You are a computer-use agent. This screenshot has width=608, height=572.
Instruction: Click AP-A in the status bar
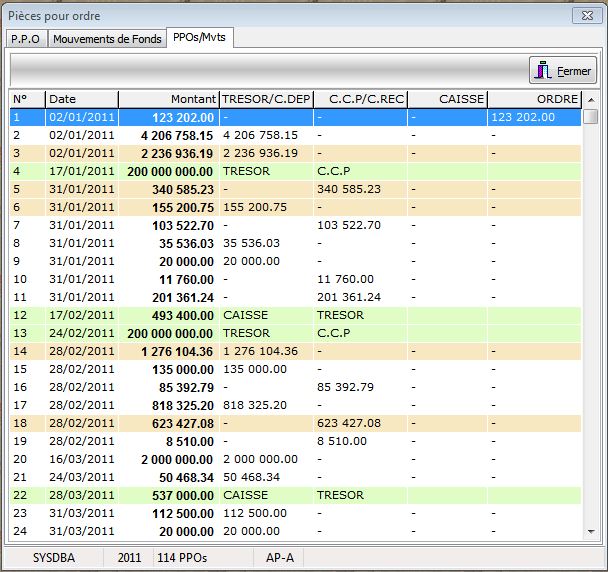pyautogui.click(x=280, y=558)
